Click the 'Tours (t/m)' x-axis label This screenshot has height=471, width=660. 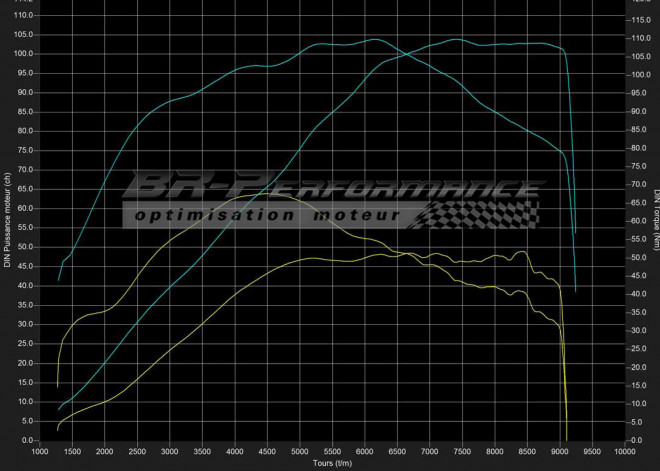332,464
